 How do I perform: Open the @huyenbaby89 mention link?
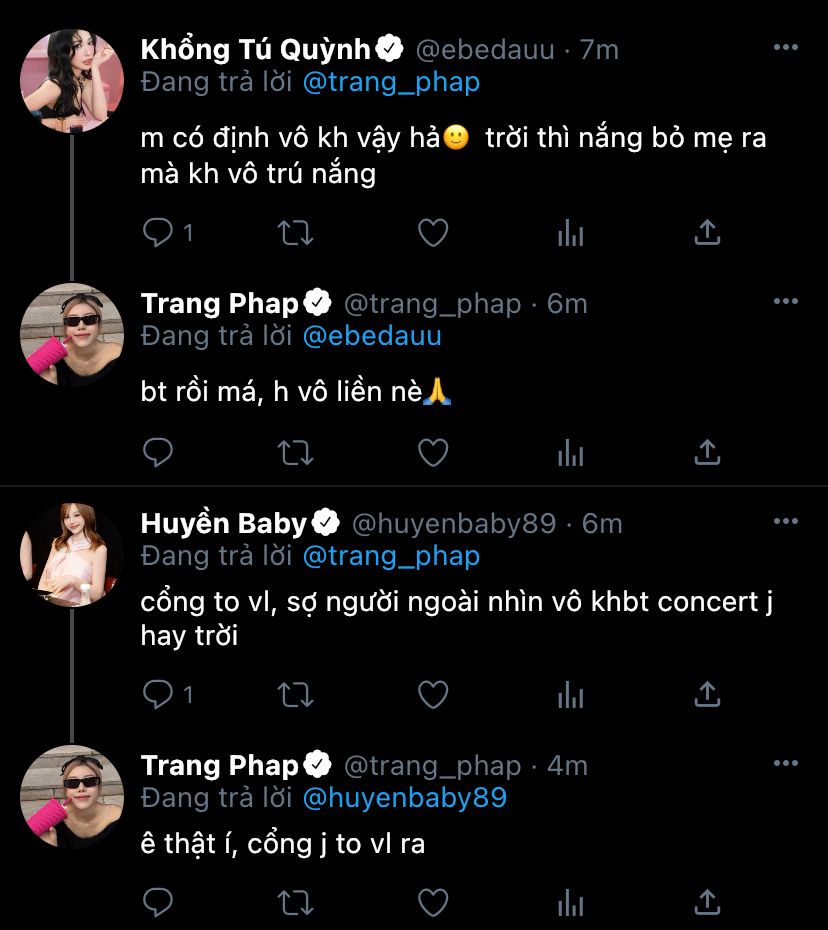pos(404,797)
